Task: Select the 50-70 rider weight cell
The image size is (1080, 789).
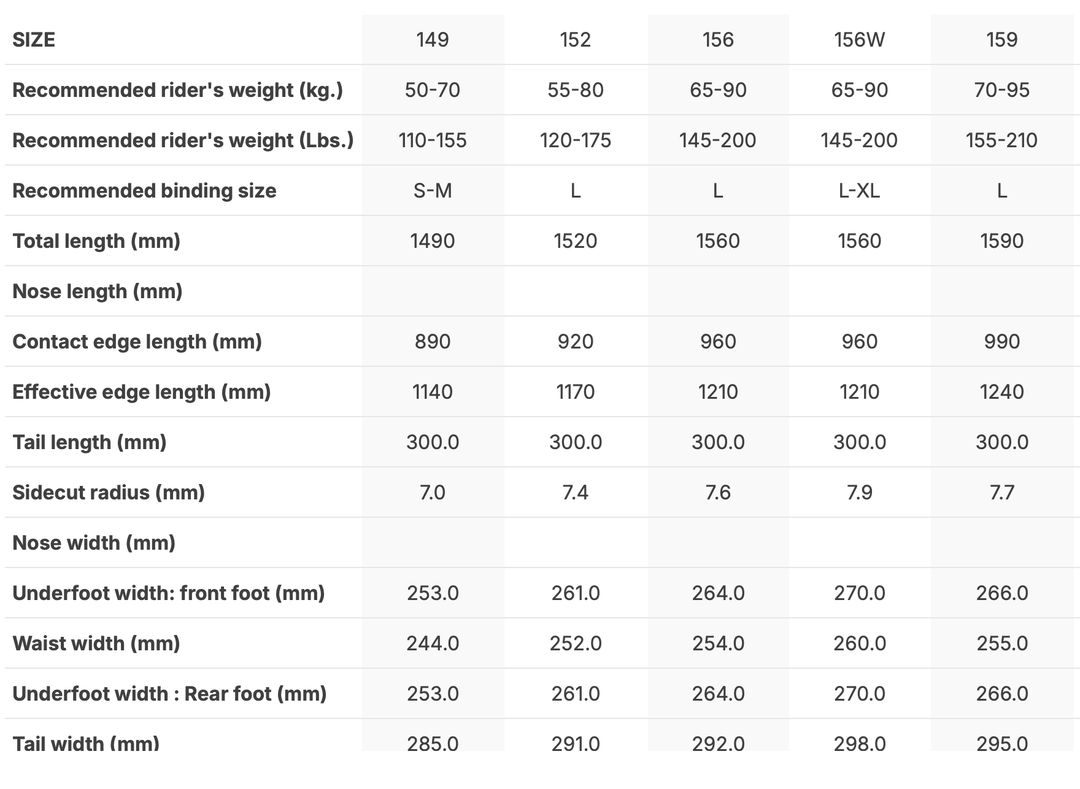Action: [432, 90]
